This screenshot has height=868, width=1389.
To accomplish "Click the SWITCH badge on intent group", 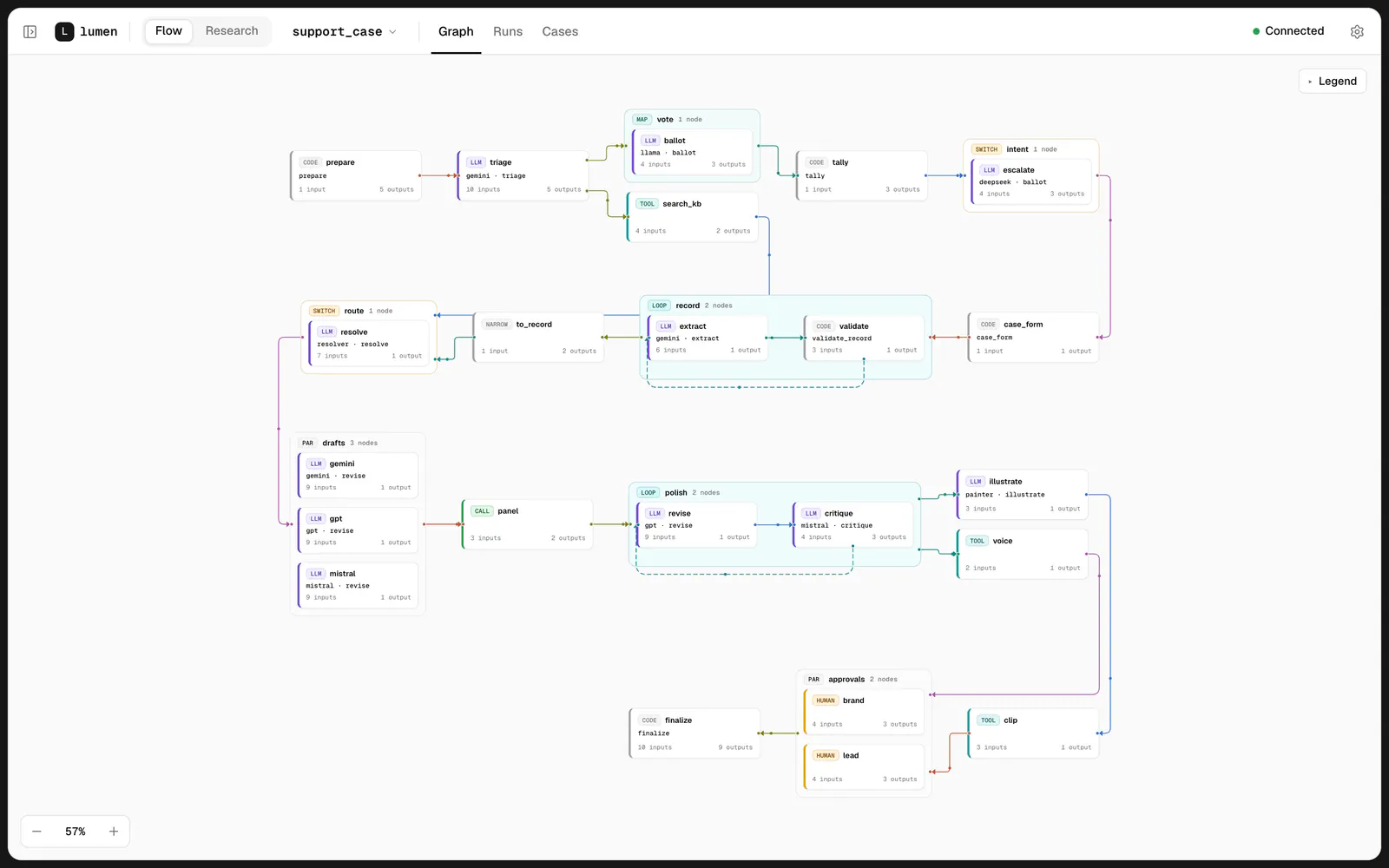I will tap(986, 149).
